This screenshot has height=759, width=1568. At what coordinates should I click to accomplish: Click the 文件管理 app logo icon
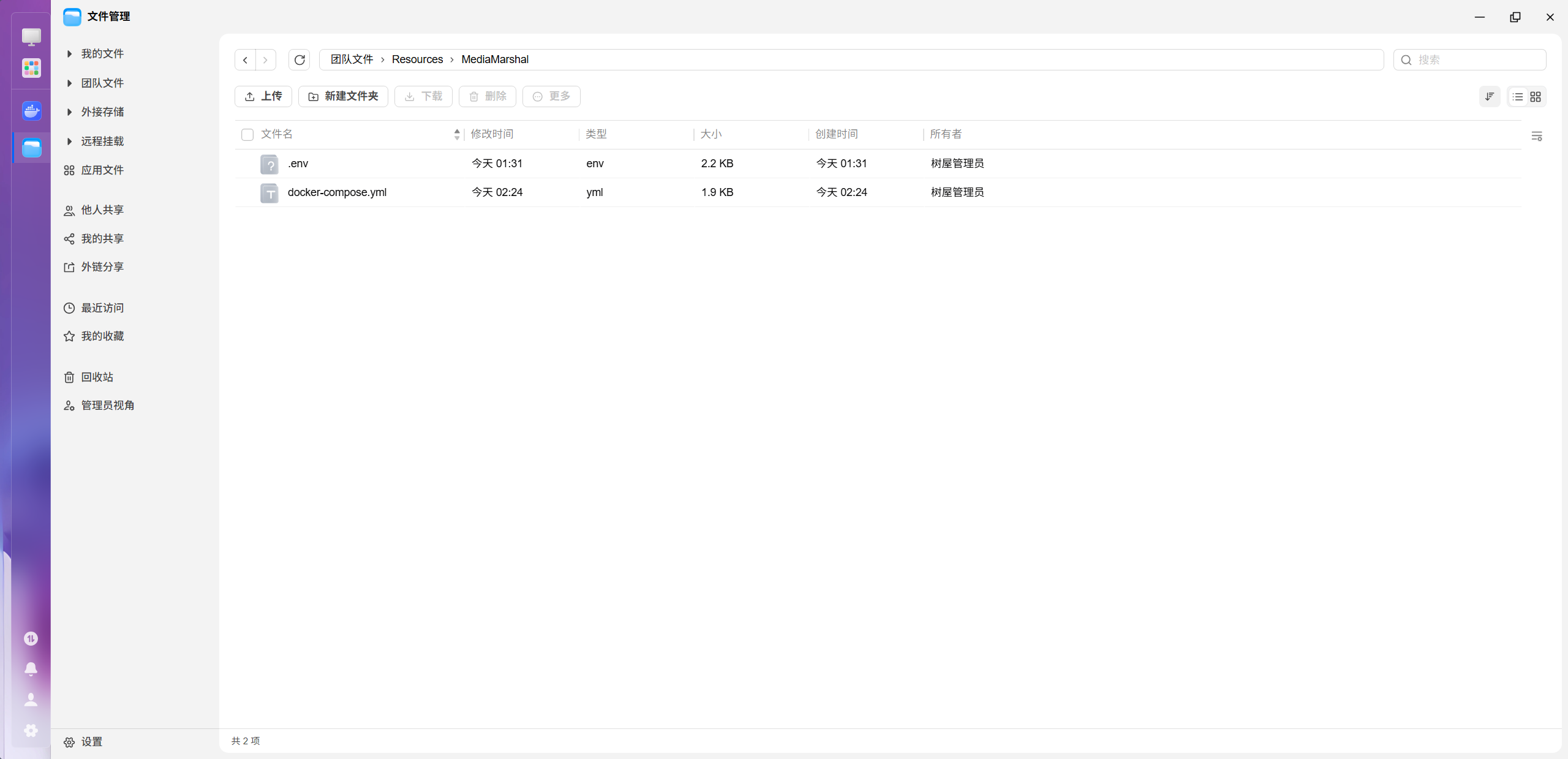click(x=72, y=17)
